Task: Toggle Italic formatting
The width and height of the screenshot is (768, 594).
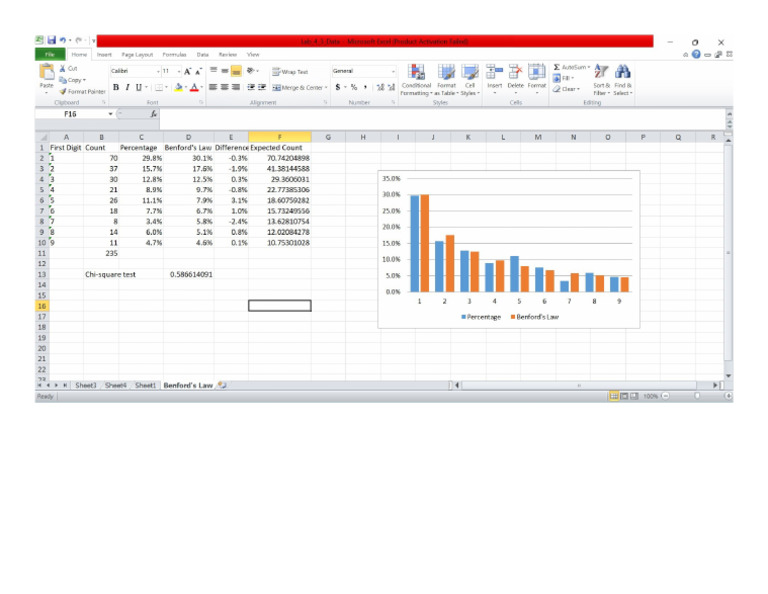Action: tap(127, 87)
